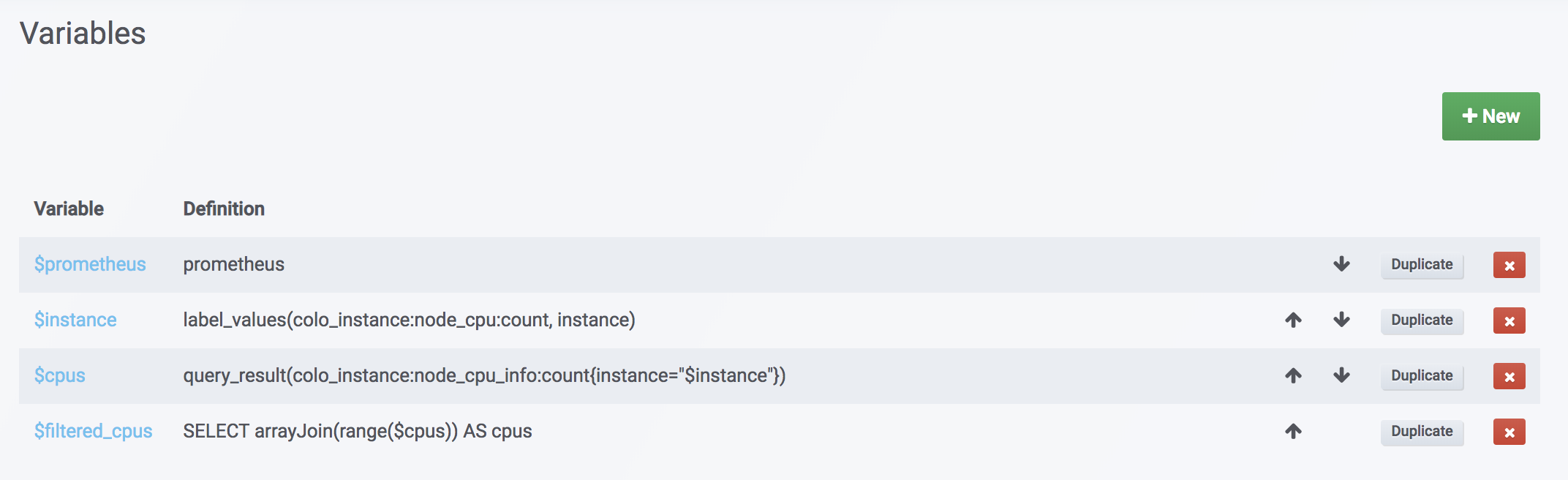Duplicate the $cpus variable
Screen dimensions: 1568x480
click(x=1421, y=376)
